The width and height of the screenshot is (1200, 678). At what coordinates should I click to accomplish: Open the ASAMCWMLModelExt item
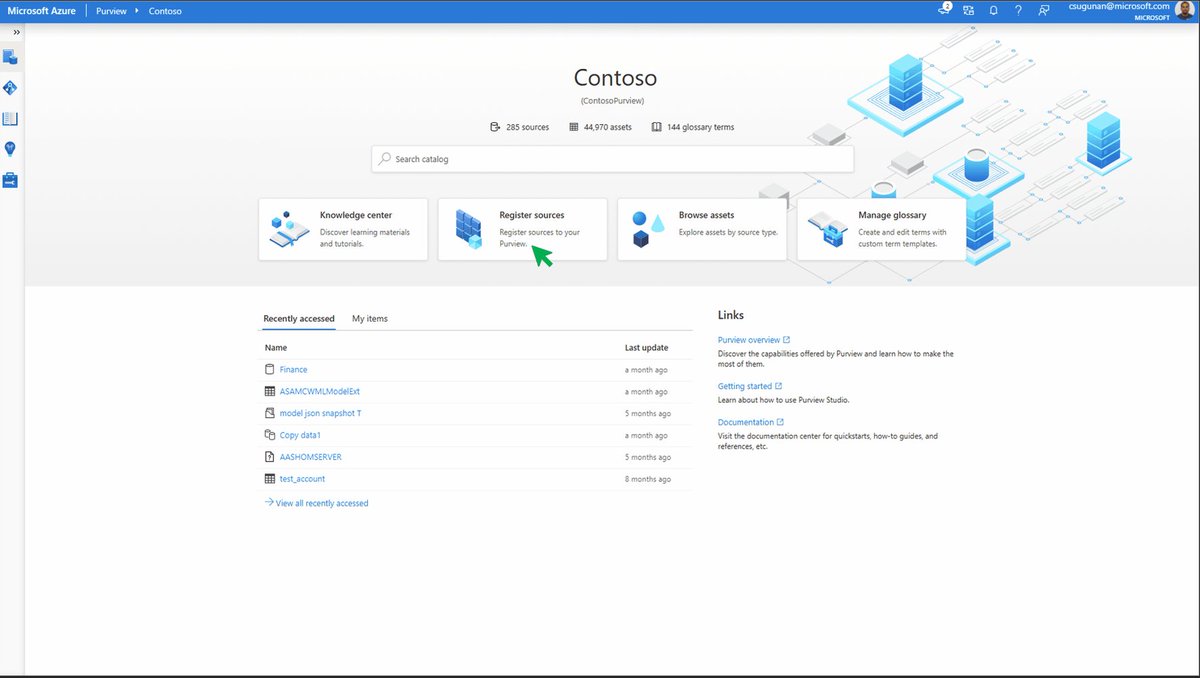[320, 392]
